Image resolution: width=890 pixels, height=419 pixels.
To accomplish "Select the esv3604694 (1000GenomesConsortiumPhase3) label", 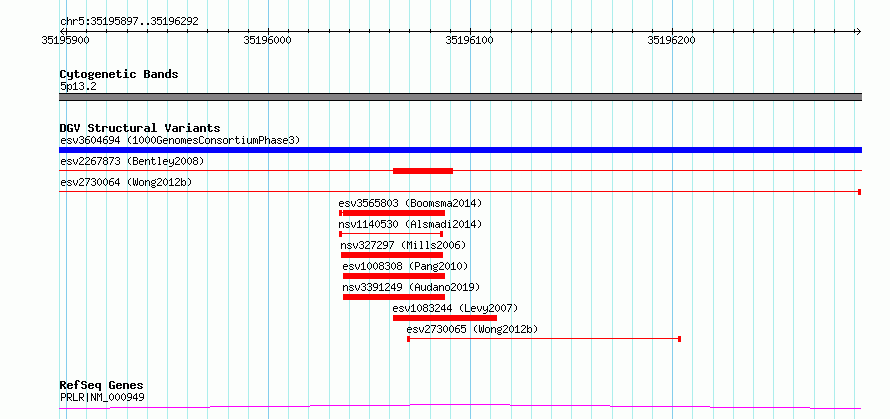I will coord(180,140).
